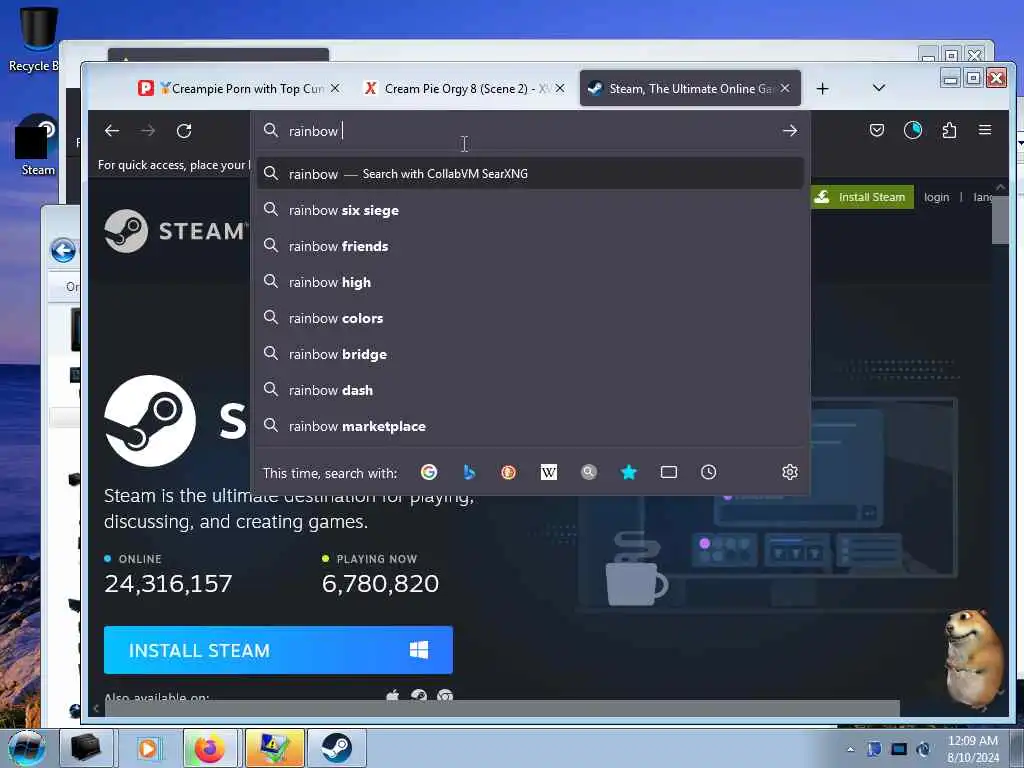Open the black trash can taskbar app
This screenshot has height=768, width=1024.
point(87,748)
